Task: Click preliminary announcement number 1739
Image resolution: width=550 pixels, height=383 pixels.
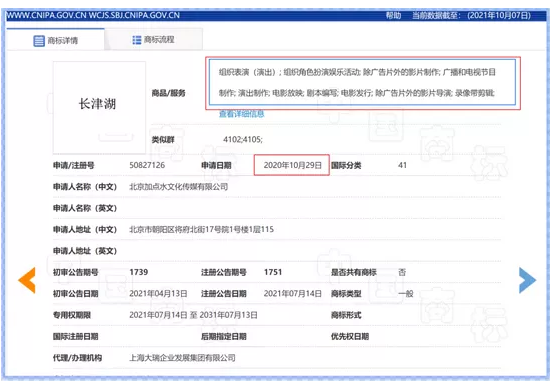Action: [139, 272]
